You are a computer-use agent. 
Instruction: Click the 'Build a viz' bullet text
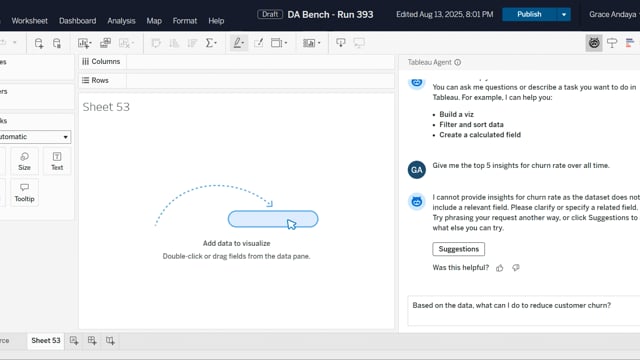click(x=456, y=115)
